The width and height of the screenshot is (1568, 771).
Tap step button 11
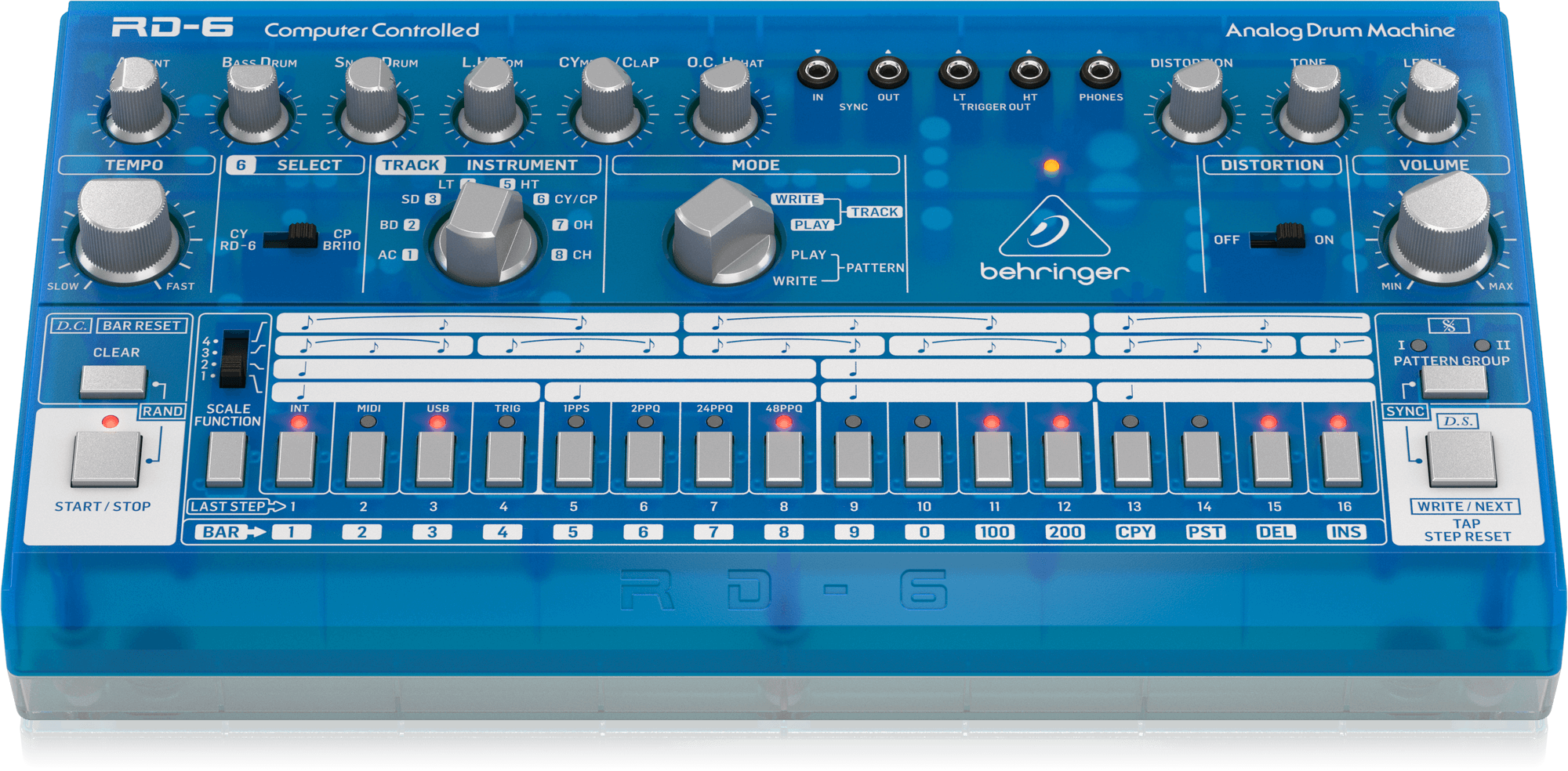[993, 458]
